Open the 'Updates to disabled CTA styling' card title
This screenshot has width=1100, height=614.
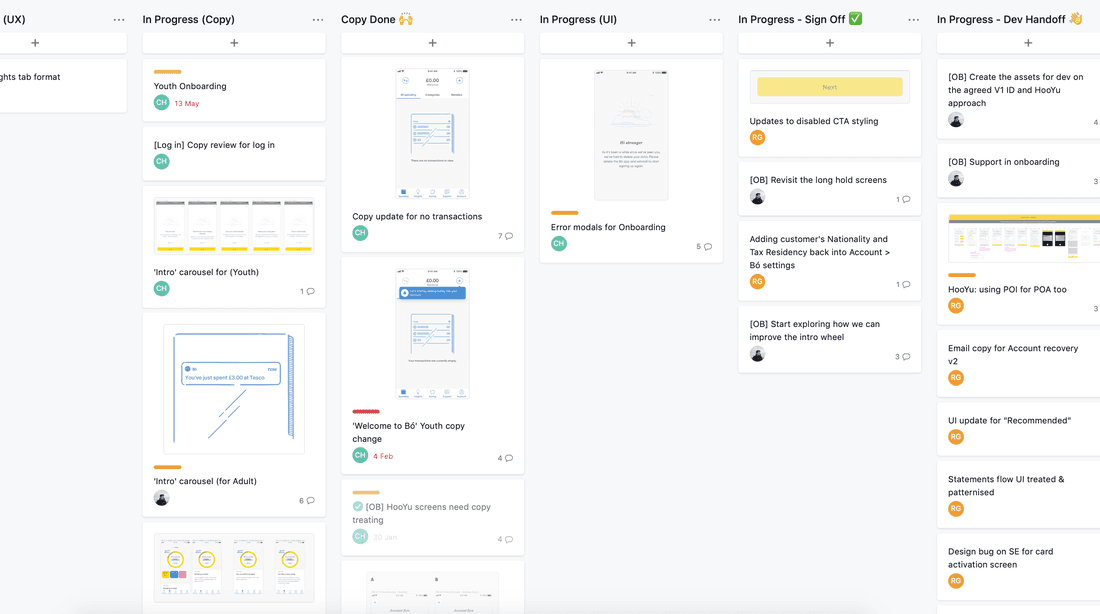pyautogui.click(x=814, y=121)
